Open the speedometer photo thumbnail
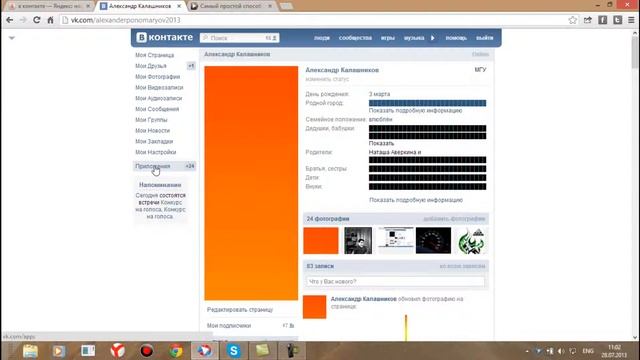The image size is (640, 360). pyautogui.click(x=433, y=241)
